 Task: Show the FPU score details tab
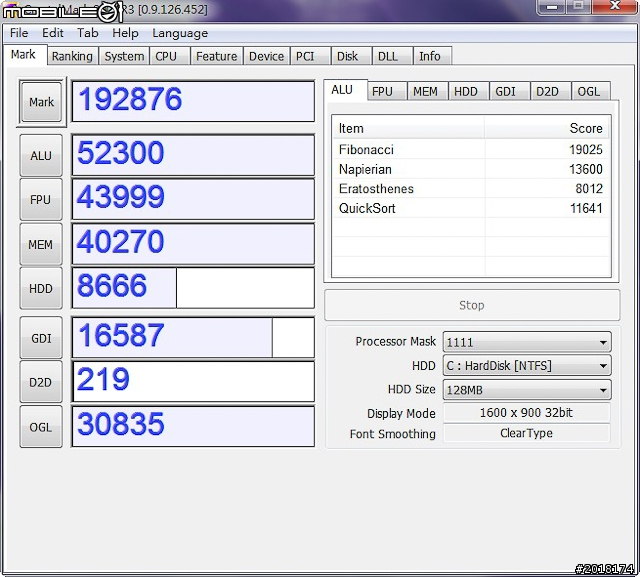click(x=382, y=91)
